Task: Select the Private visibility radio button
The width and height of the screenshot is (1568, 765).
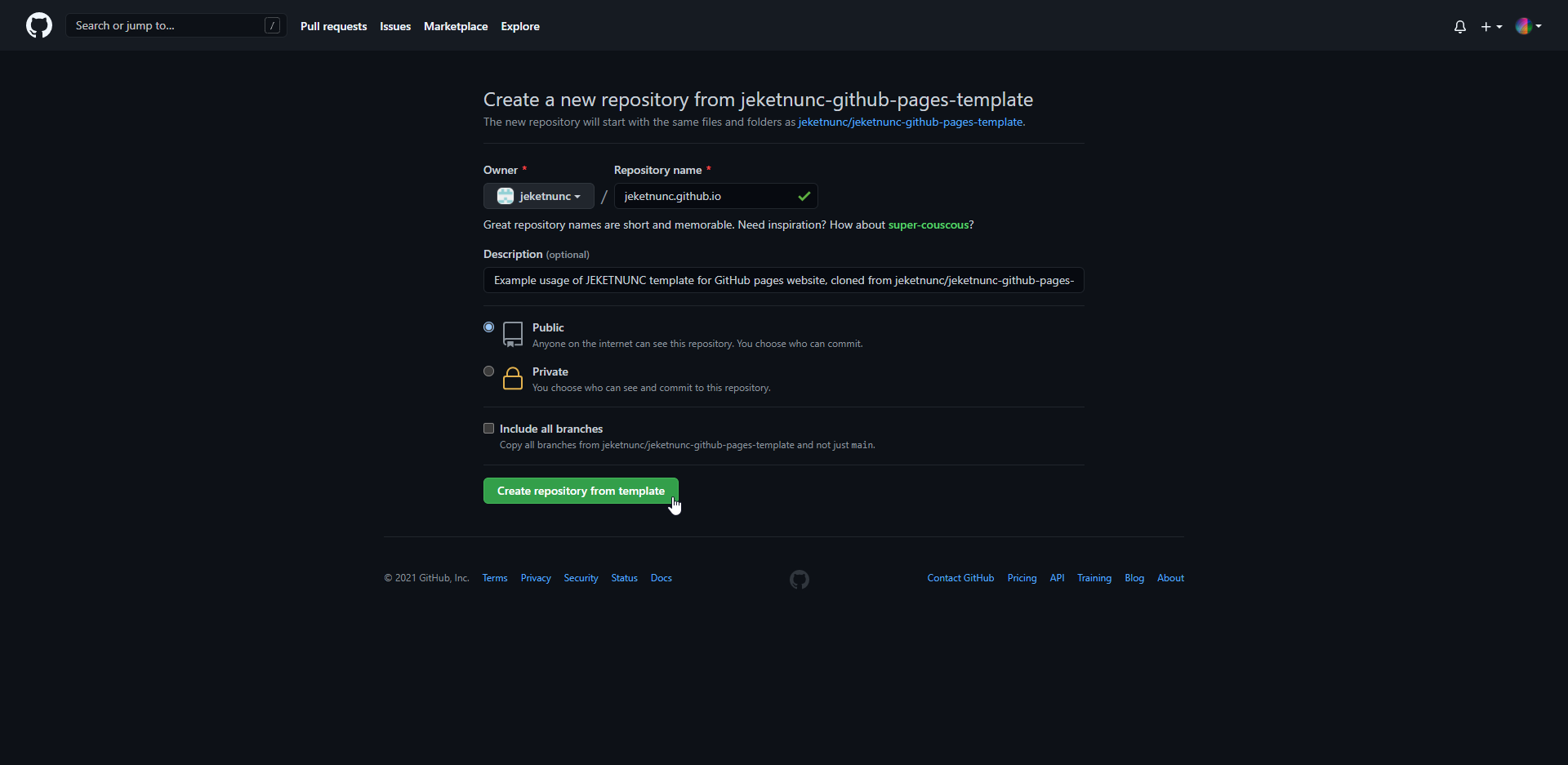Action: [x=489, y=371]
